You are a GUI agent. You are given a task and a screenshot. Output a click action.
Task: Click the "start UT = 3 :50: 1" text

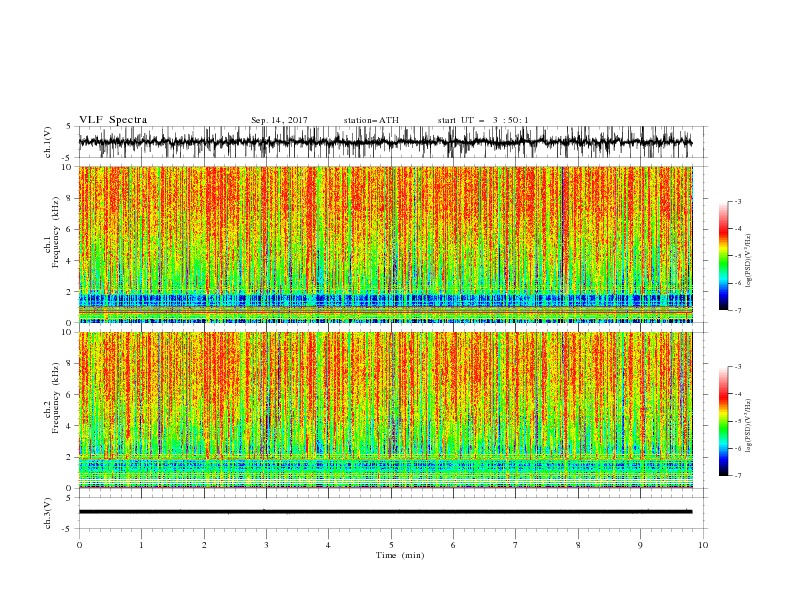483,120
